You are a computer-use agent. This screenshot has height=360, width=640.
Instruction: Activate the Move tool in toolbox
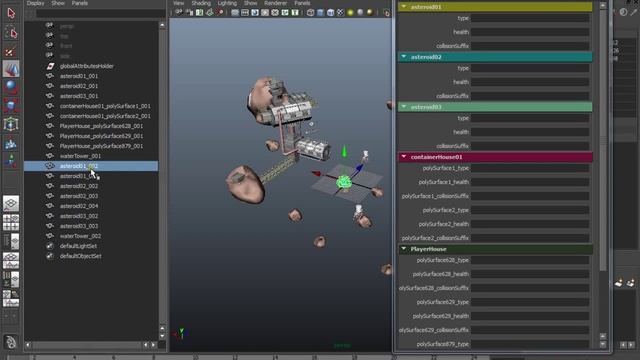click(x=11, y=69)
